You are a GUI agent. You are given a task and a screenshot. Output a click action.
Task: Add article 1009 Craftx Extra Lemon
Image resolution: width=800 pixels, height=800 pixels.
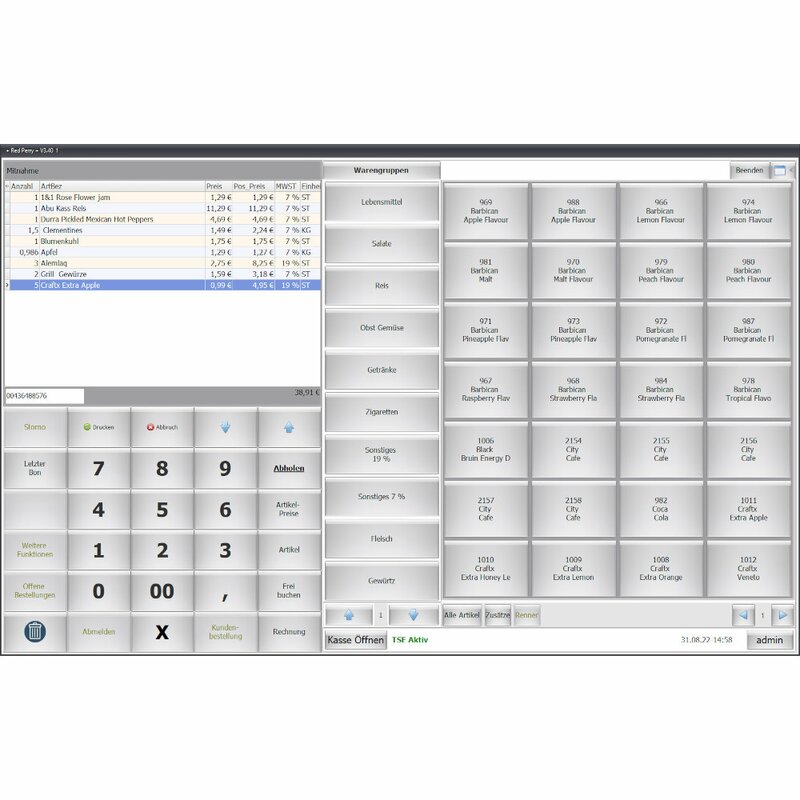(573, 568)
